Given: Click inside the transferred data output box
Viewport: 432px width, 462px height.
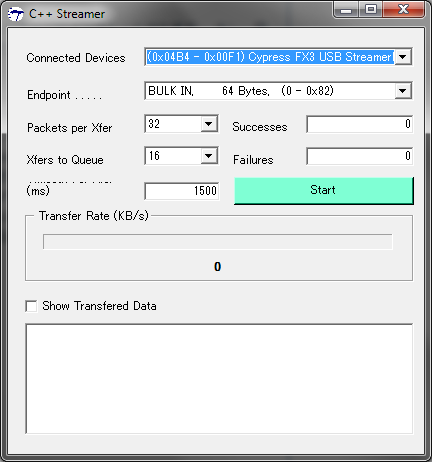Looking at the screenshot, I should pos(219,378).
